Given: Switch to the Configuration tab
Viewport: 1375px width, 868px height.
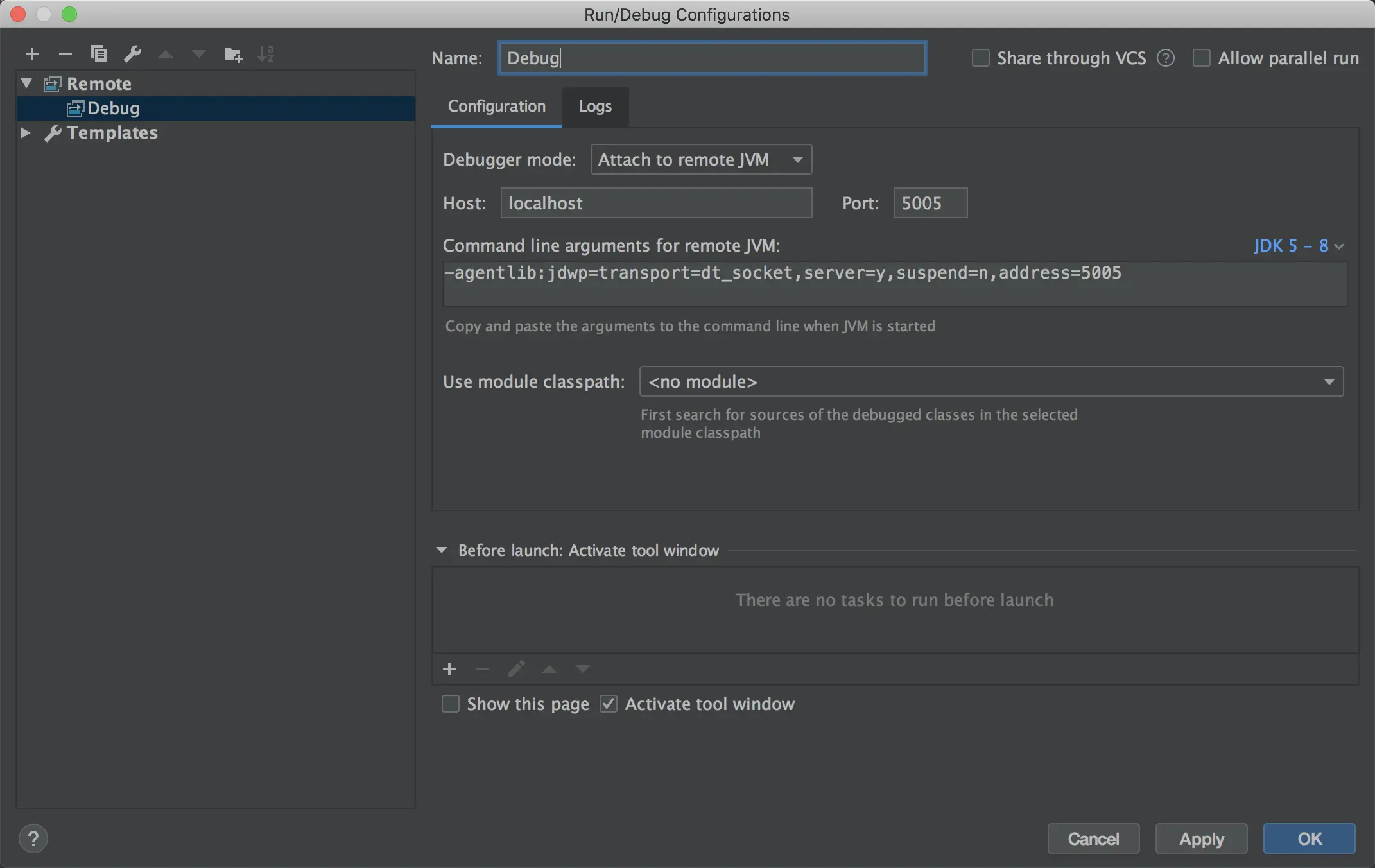Looking at the screenshot, I should [x=496, y=107].
